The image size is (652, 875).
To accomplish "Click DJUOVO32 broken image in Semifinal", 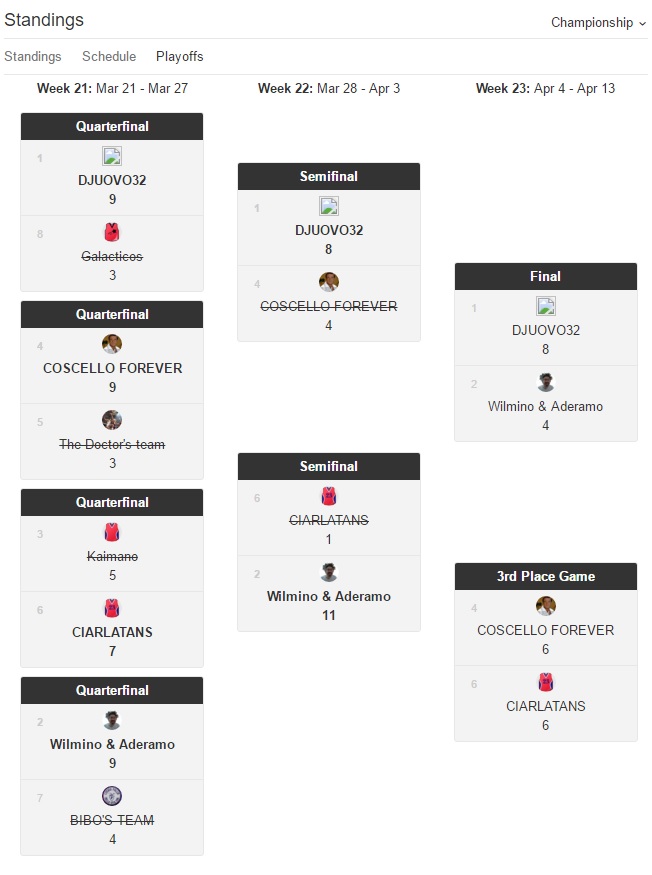I will [x=329, y=206].
